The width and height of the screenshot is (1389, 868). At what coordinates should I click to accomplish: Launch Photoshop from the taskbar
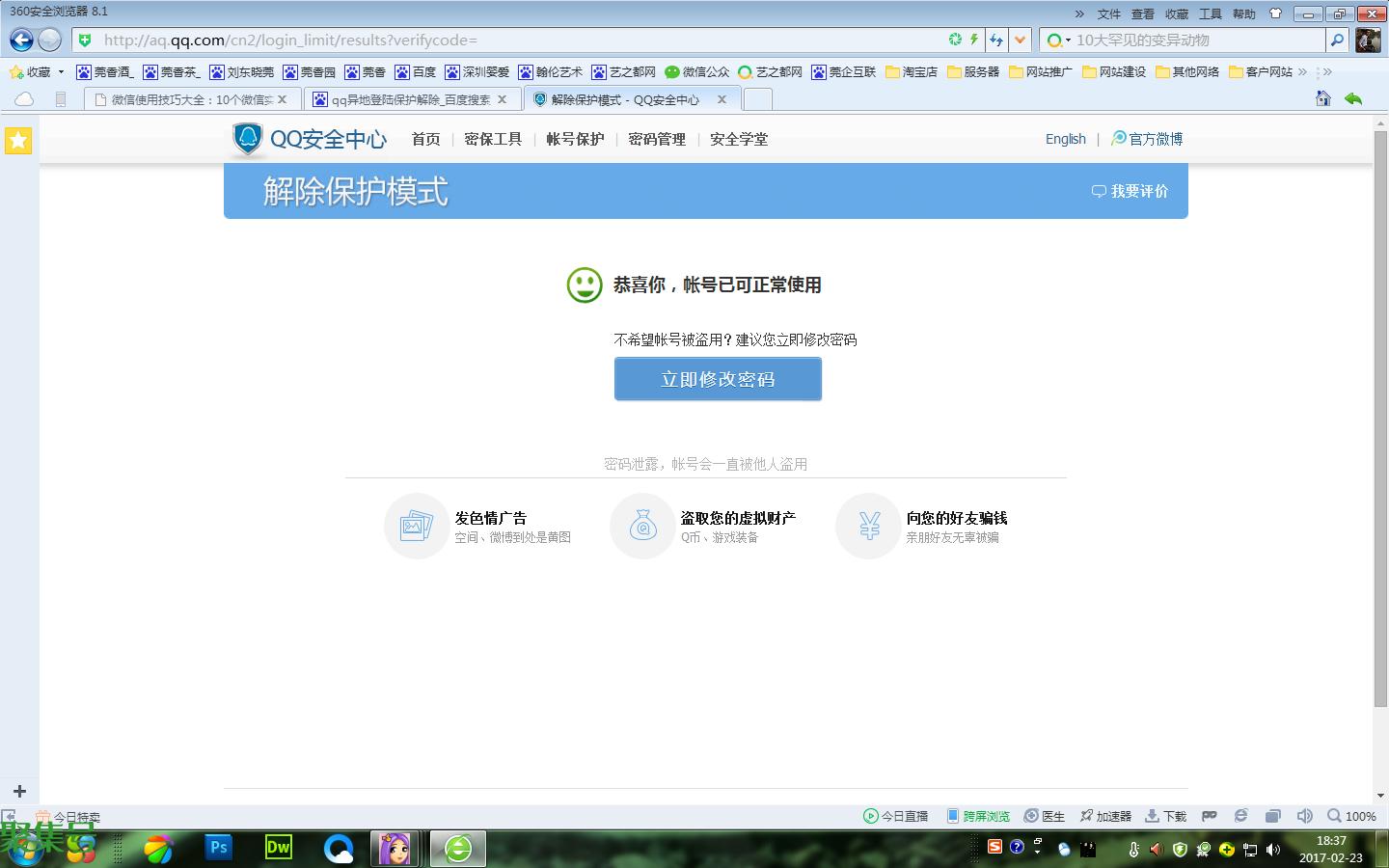click(x=219, y=848)
